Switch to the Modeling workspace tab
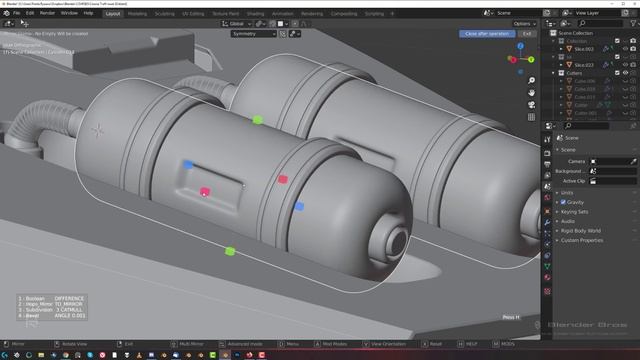 click(x=137, y=13)
